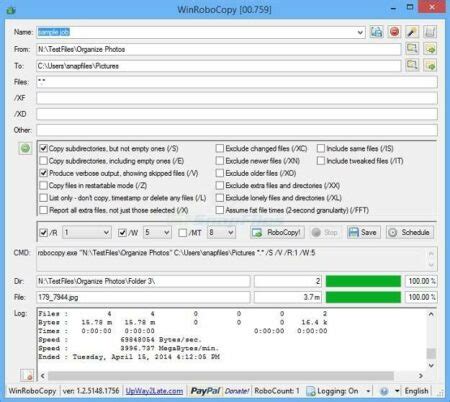Viewport: 450px width, 402px height.
Task: Click the log file icon beside Log
Action: (27, 375)
